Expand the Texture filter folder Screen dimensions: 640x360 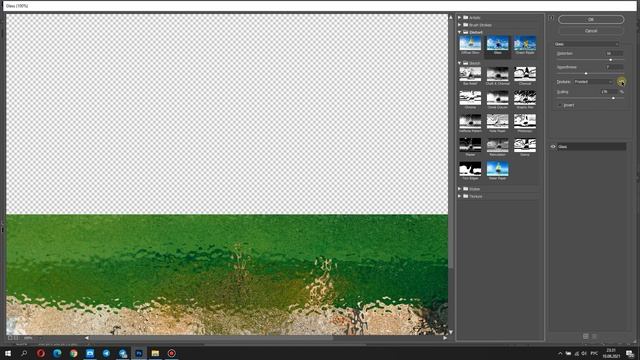pyautogui.click(x=460, y=196)
